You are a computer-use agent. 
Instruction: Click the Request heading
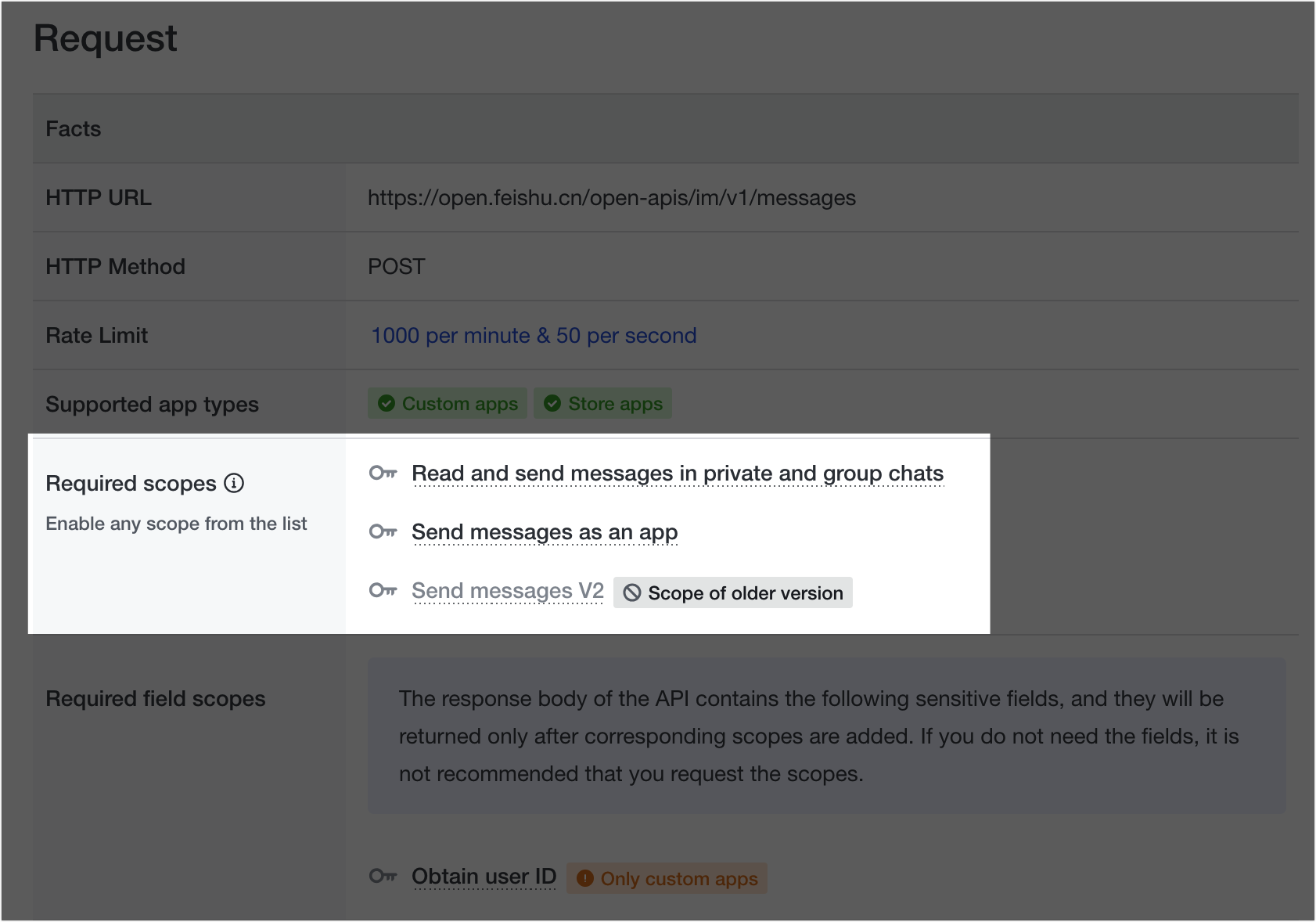(x=106, y=38)
